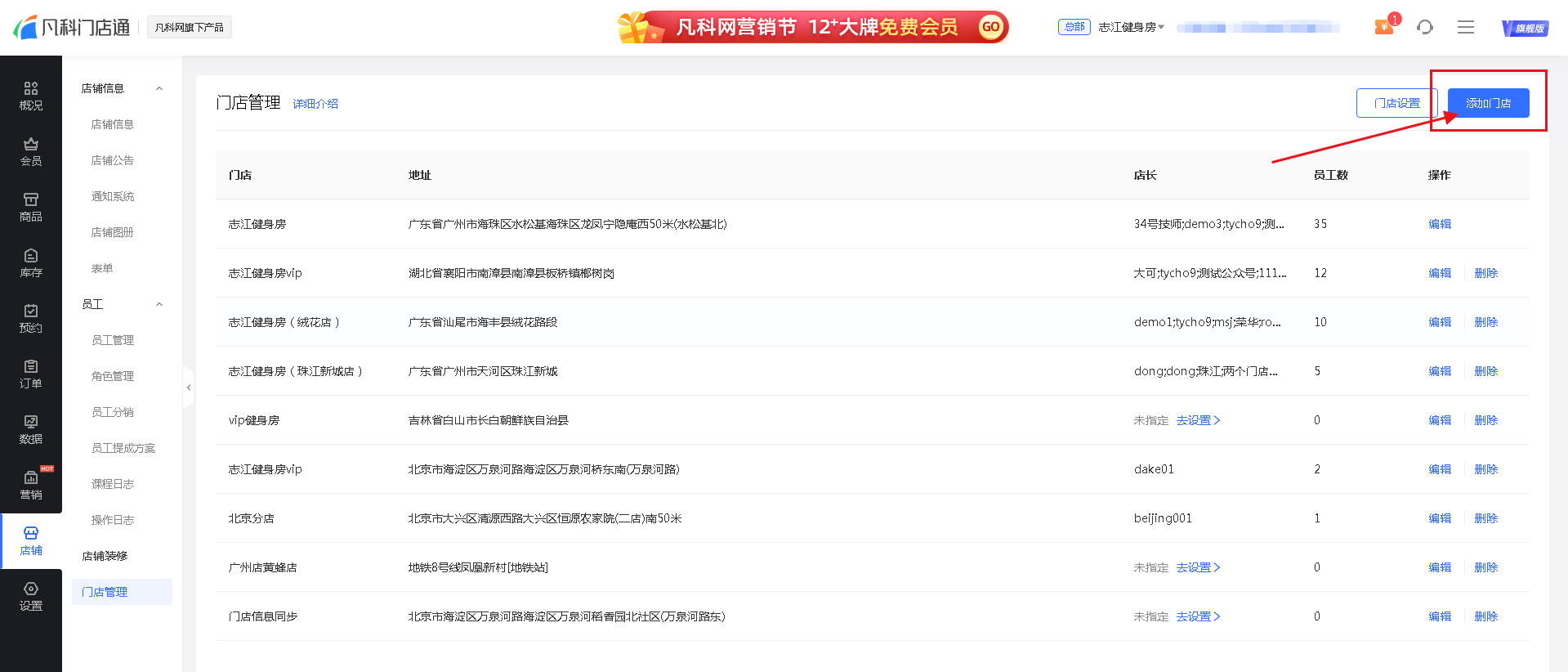Viewport: 1568px width, 672px height.
Task: Open the 预约 booking sidebar icon
Action: (x=31, y=319)
